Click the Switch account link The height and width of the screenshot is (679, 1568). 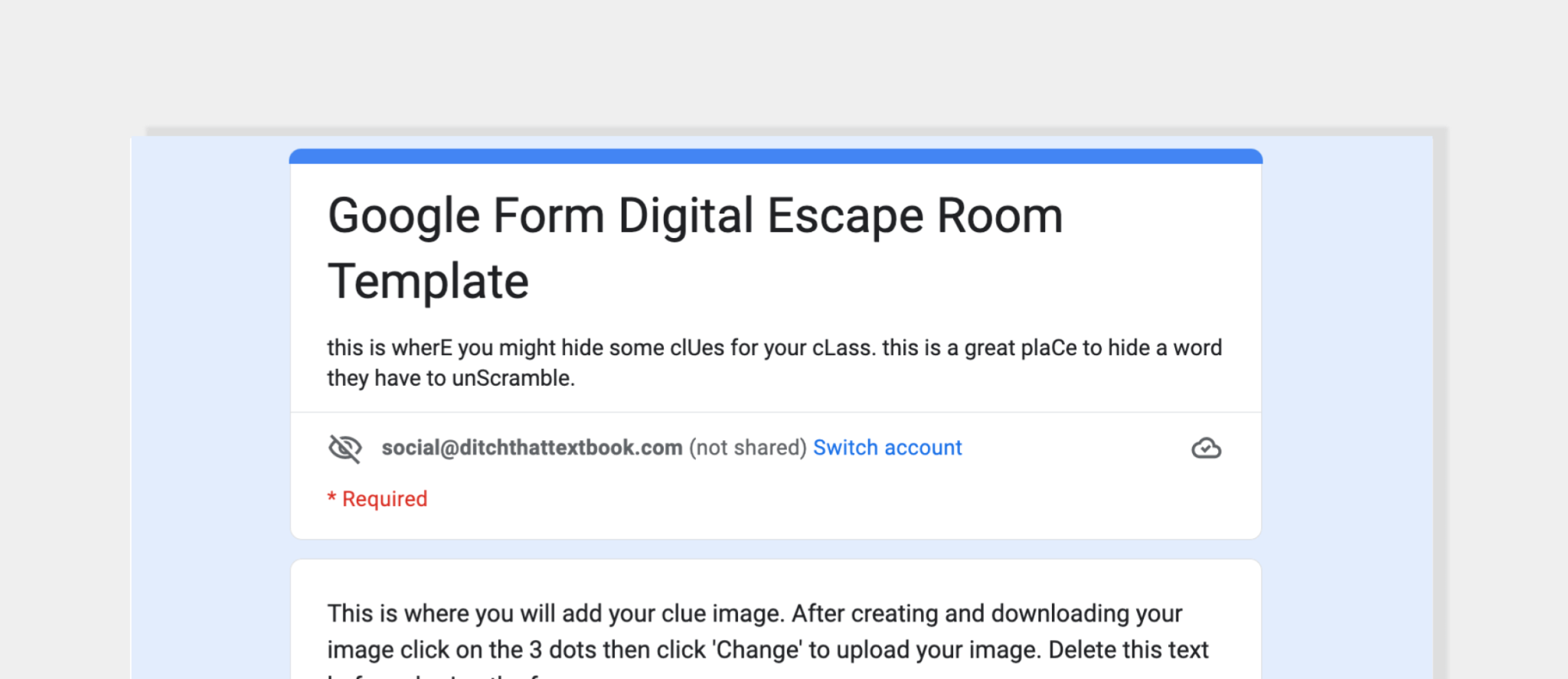point(887,448)
